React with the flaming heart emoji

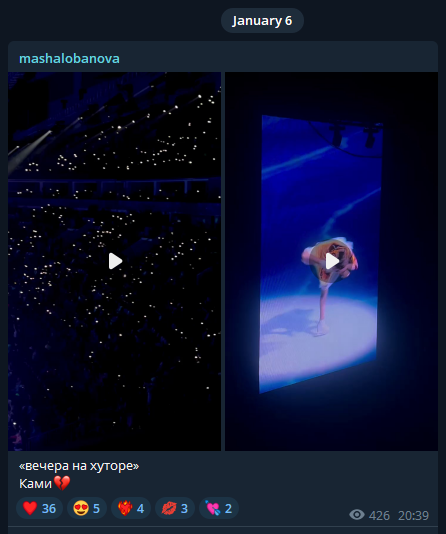[131, 508]
